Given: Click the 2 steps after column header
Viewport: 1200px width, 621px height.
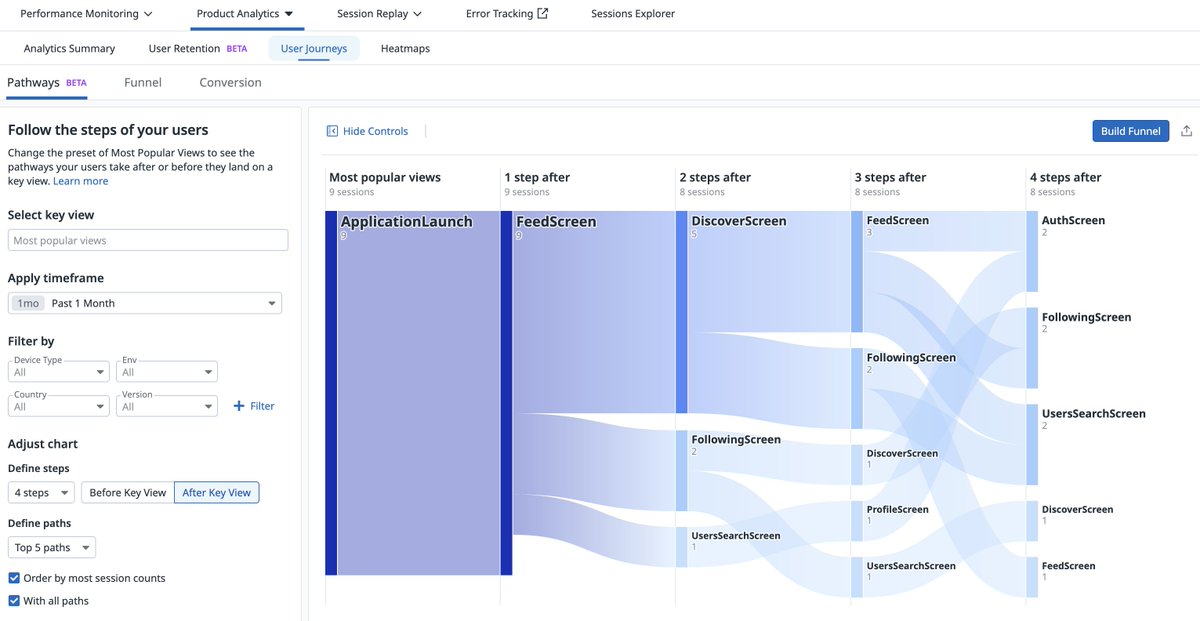Looking at the screenshot, I should coord(716,177).
